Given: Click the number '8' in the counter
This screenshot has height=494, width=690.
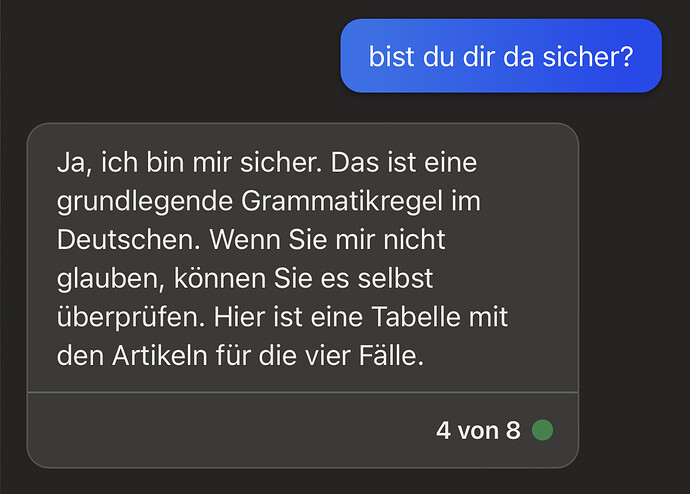Looking at the screenshot, I should click(513, 430).
